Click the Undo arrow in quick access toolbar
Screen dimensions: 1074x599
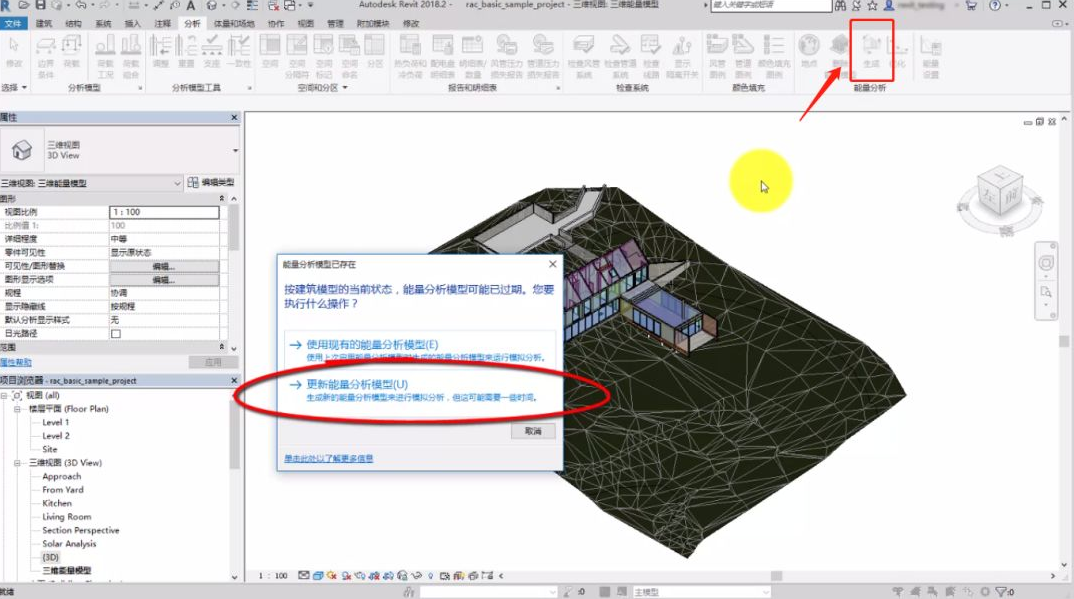pyautogui.click(x=81, y=5)
